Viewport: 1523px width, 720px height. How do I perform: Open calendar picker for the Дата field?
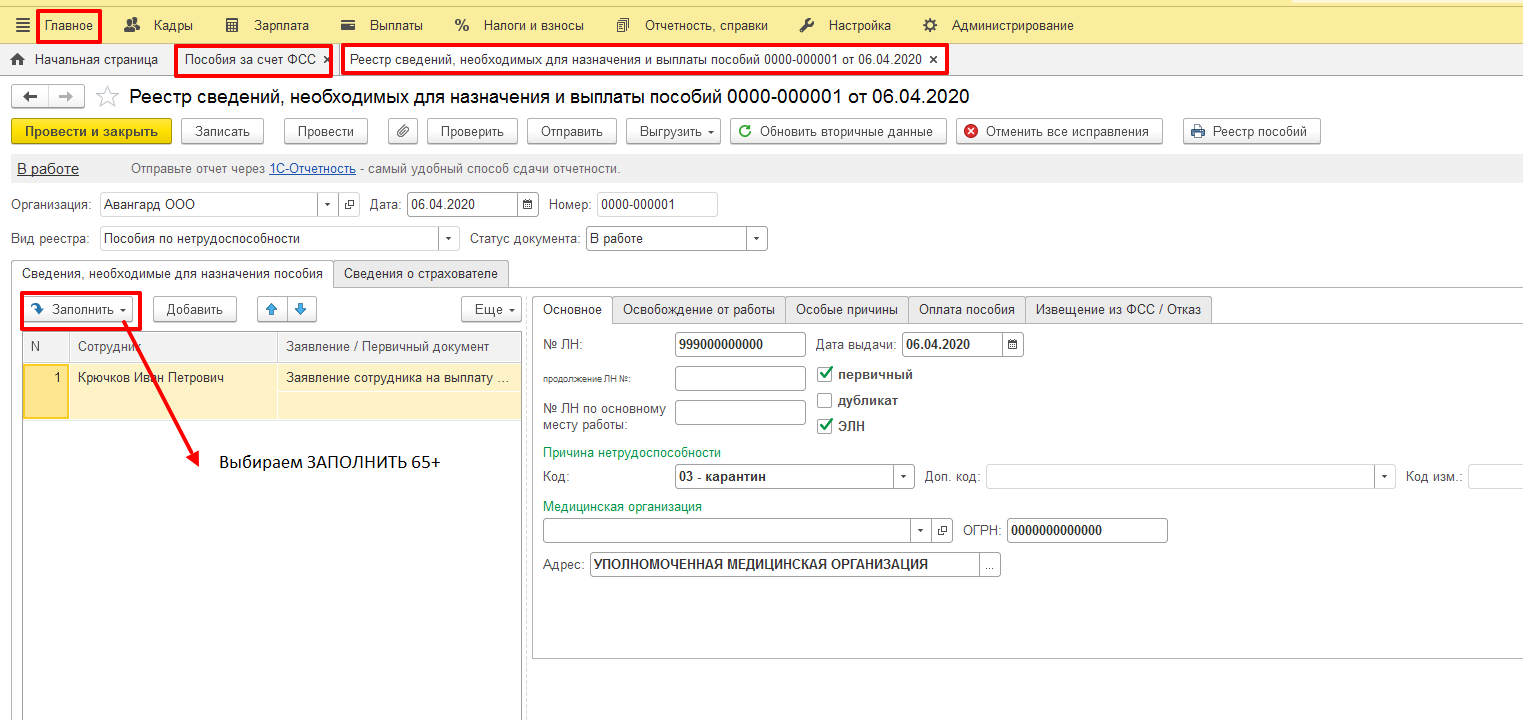pos(527,204)
